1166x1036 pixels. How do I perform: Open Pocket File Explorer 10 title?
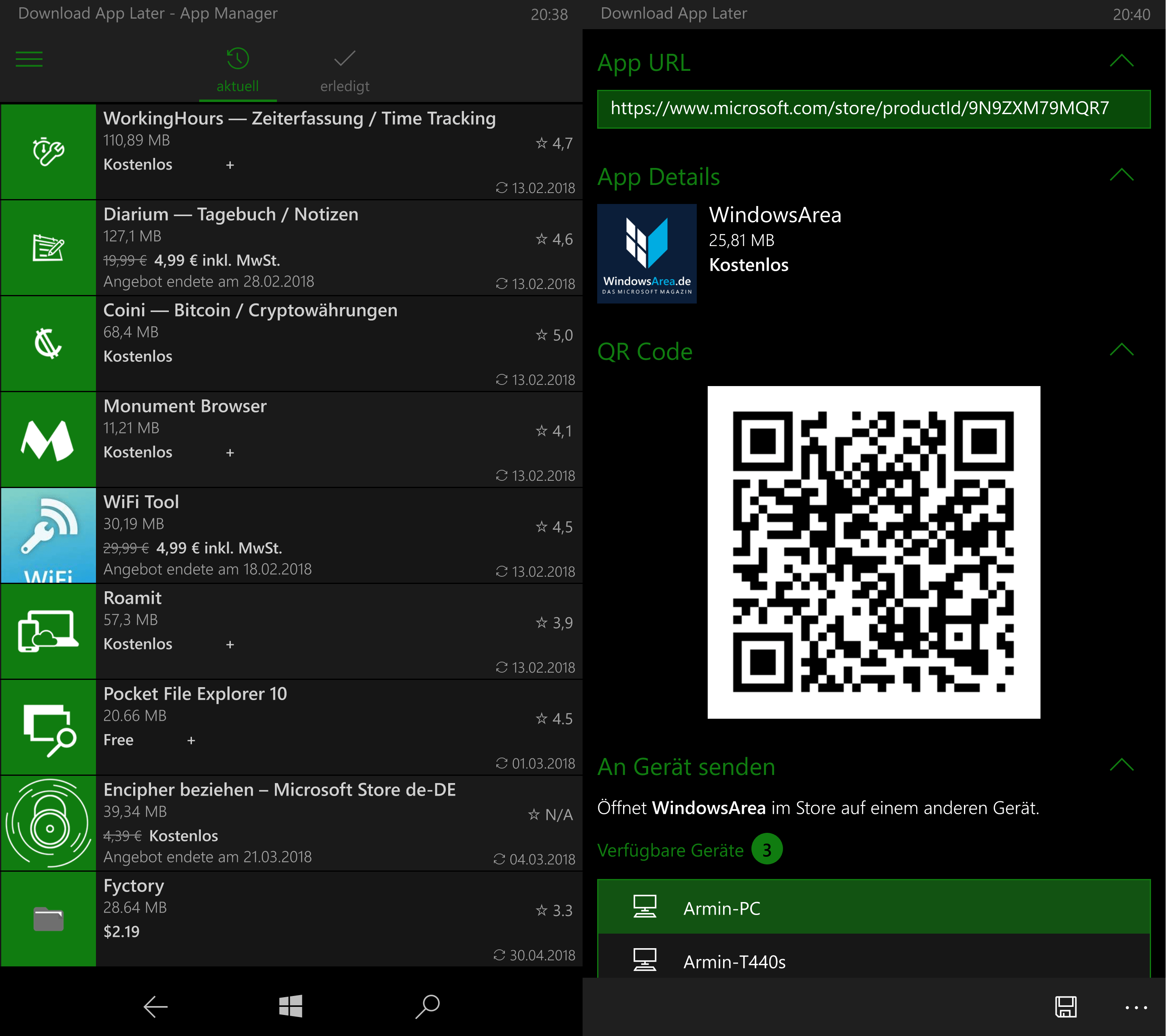pos(195,694)
